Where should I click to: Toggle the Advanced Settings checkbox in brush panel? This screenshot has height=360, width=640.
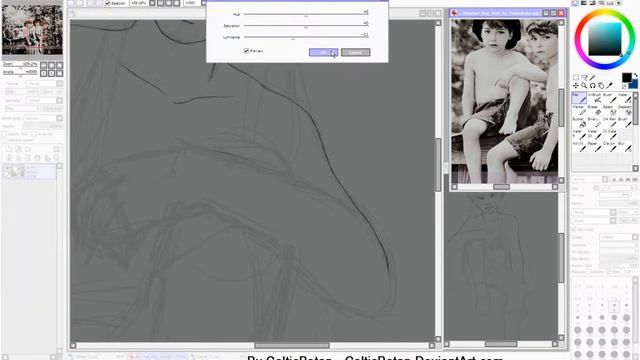(x=574, y=229)
